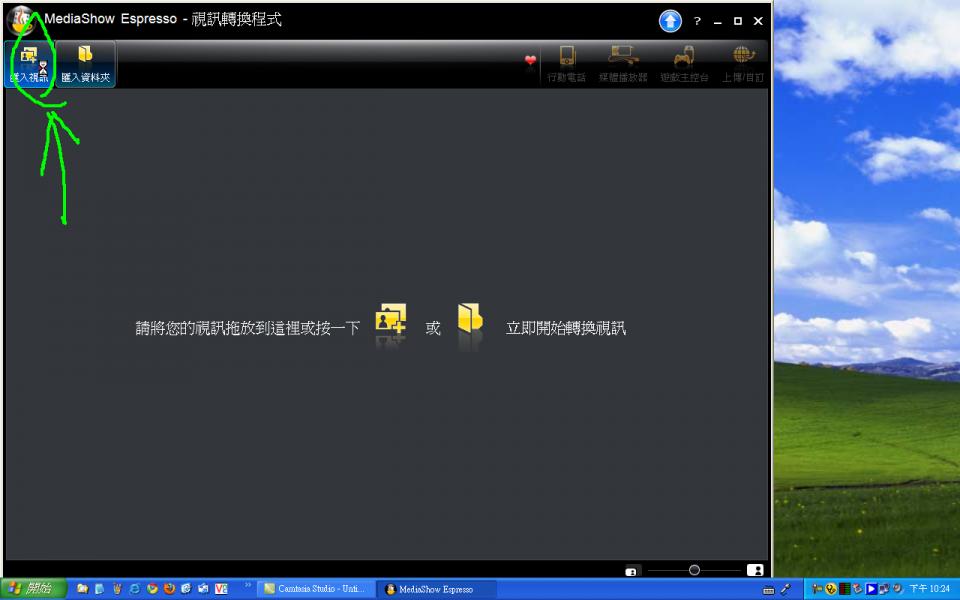
Task: Select the 行動電話 mobile phone output
Action: click(x=566, y=64)
